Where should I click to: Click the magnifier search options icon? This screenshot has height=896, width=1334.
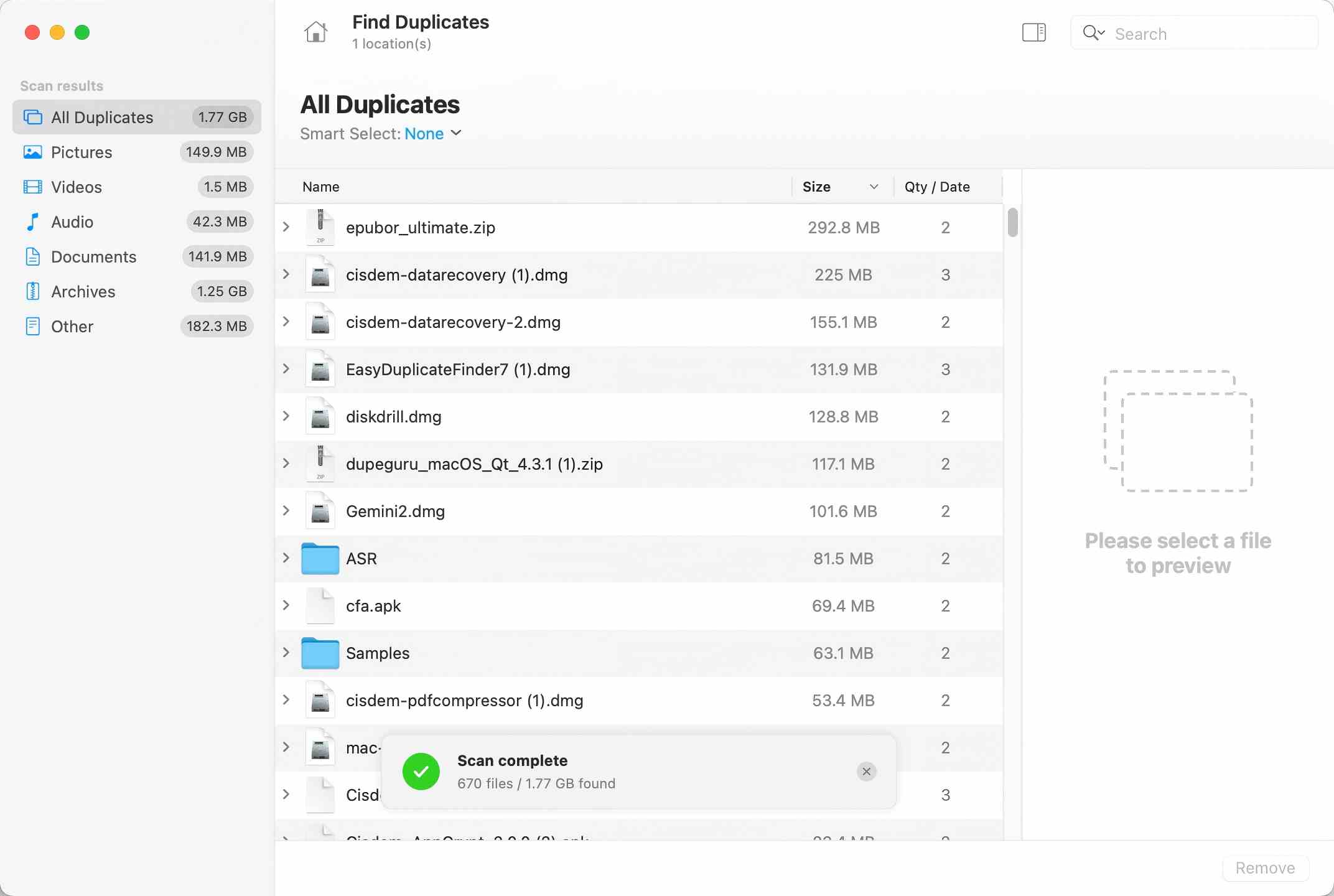[1093, 33]
